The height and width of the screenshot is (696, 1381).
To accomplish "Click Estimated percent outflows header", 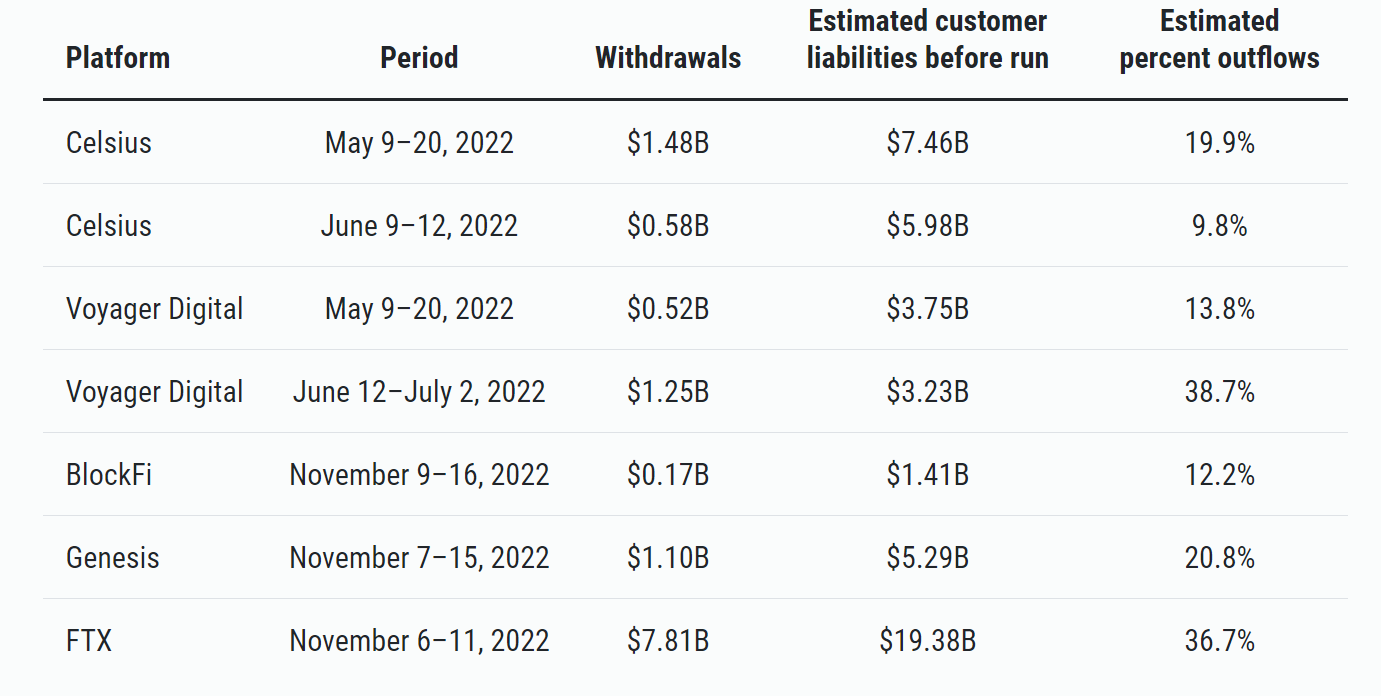I will pos(1219,40).
